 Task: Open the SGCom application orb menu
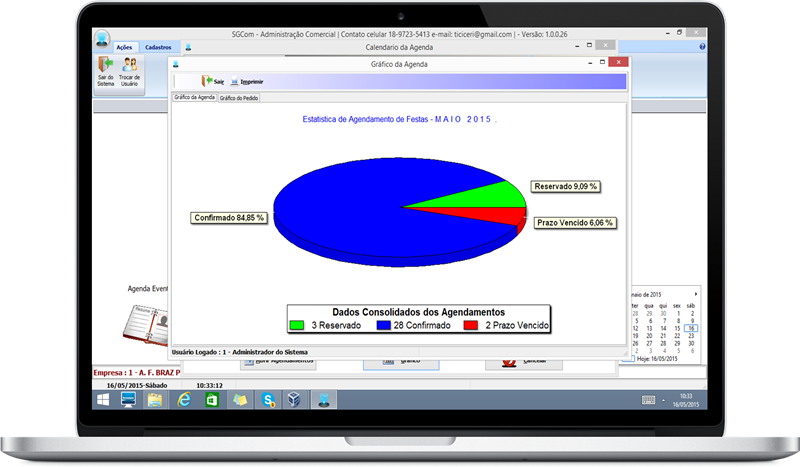click(x=102, y=38)
